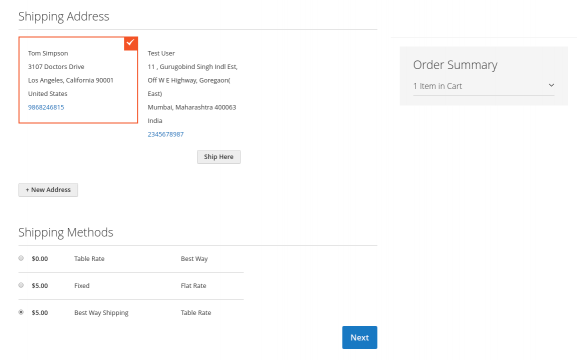The width and height of the screenshot is (588, 360).
Task: Click 11, Gurugobind Singh Indl Est text
Action: [192, 67]
